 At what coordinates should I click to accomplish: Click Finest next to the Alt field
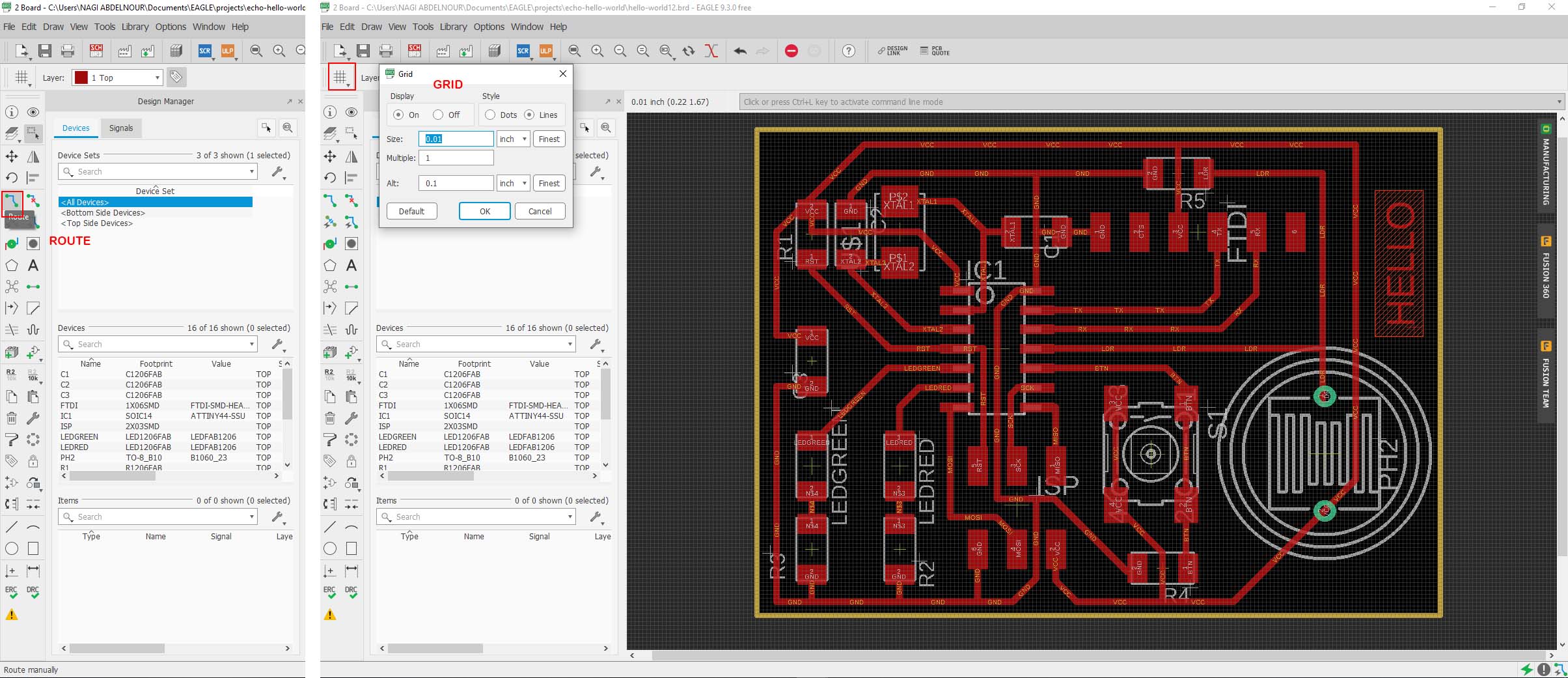[x=549, y=183]
